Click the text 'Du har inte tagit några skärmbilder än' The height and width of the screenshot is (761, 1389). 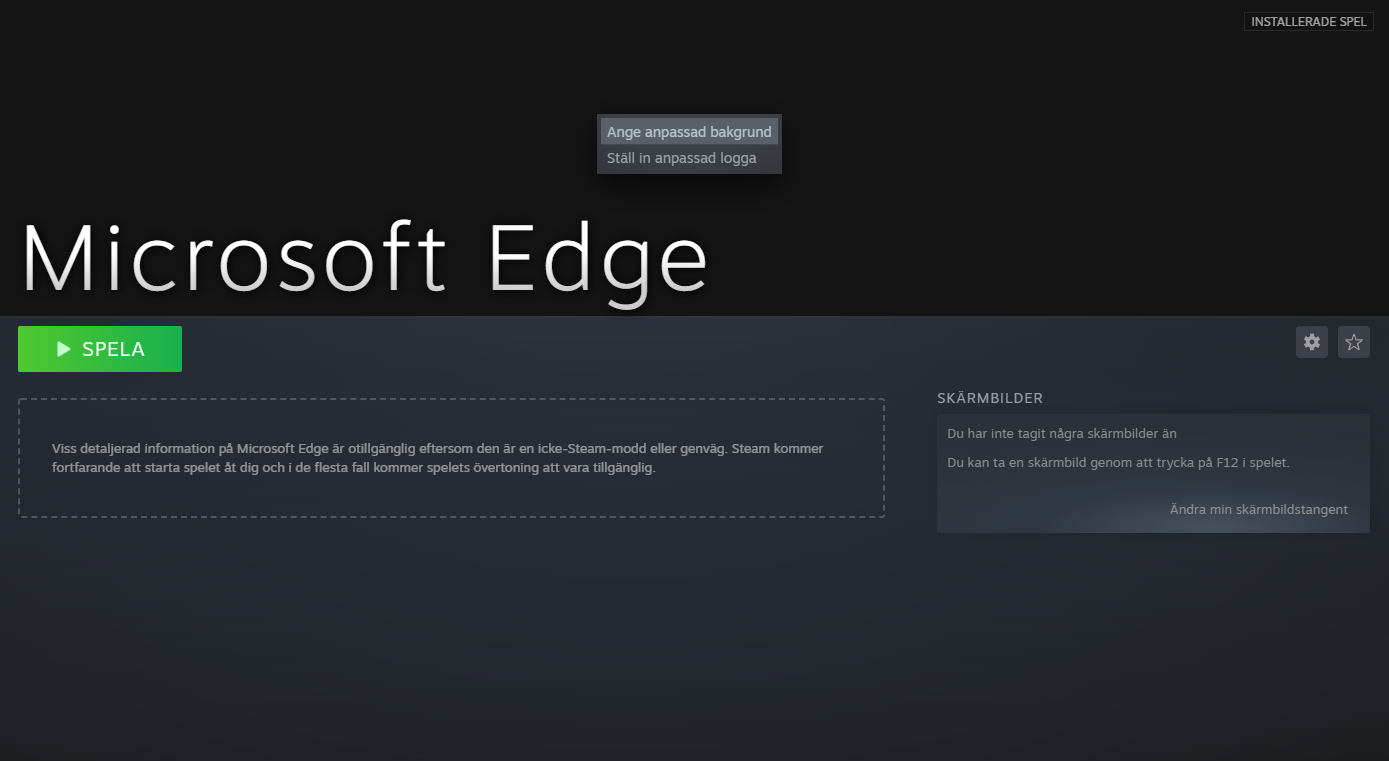1061,434
